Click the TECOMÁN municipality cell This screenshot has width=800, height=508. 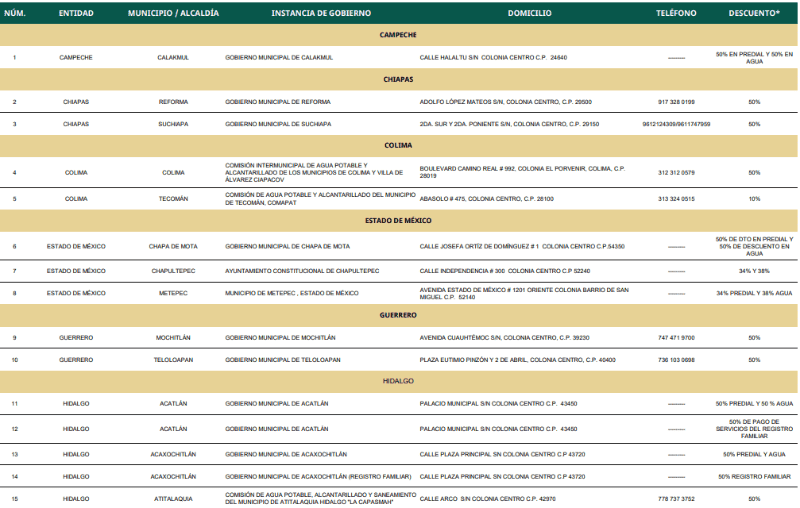[x=173, y=199]
